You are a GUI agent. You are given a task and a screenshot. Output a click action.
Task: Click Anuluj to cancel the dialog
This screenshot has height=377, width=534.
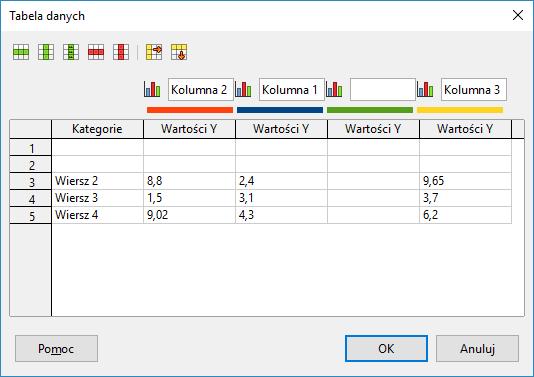click(x=477, y=348)
